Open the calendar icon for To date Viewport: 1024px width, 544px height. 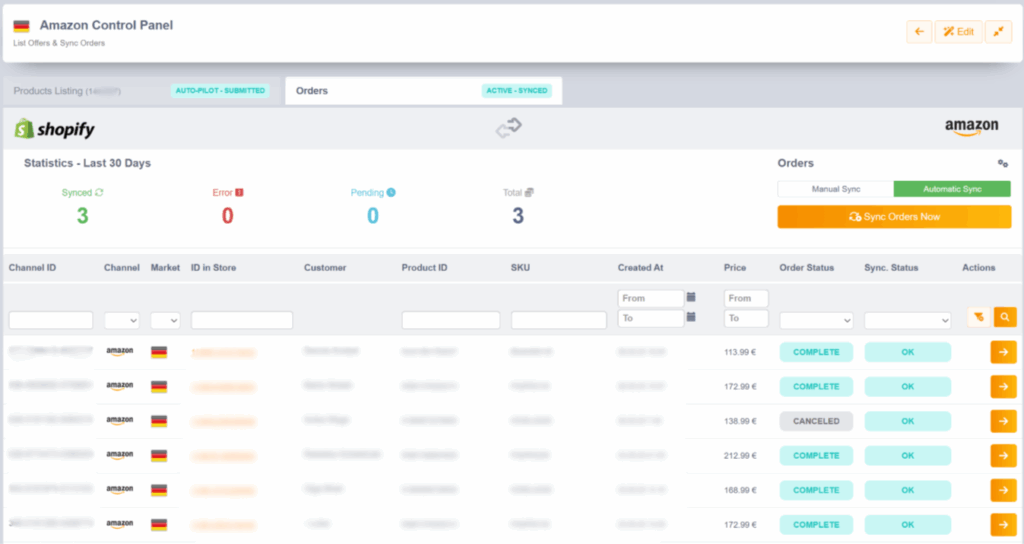pyautogui.click(x=691, y=317)
